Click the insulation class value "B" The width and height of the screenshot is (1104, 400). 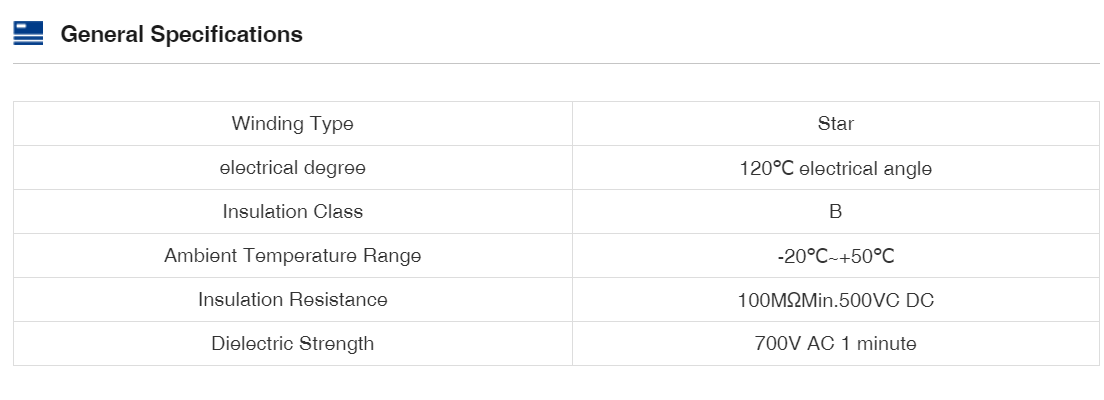[835, 212]
